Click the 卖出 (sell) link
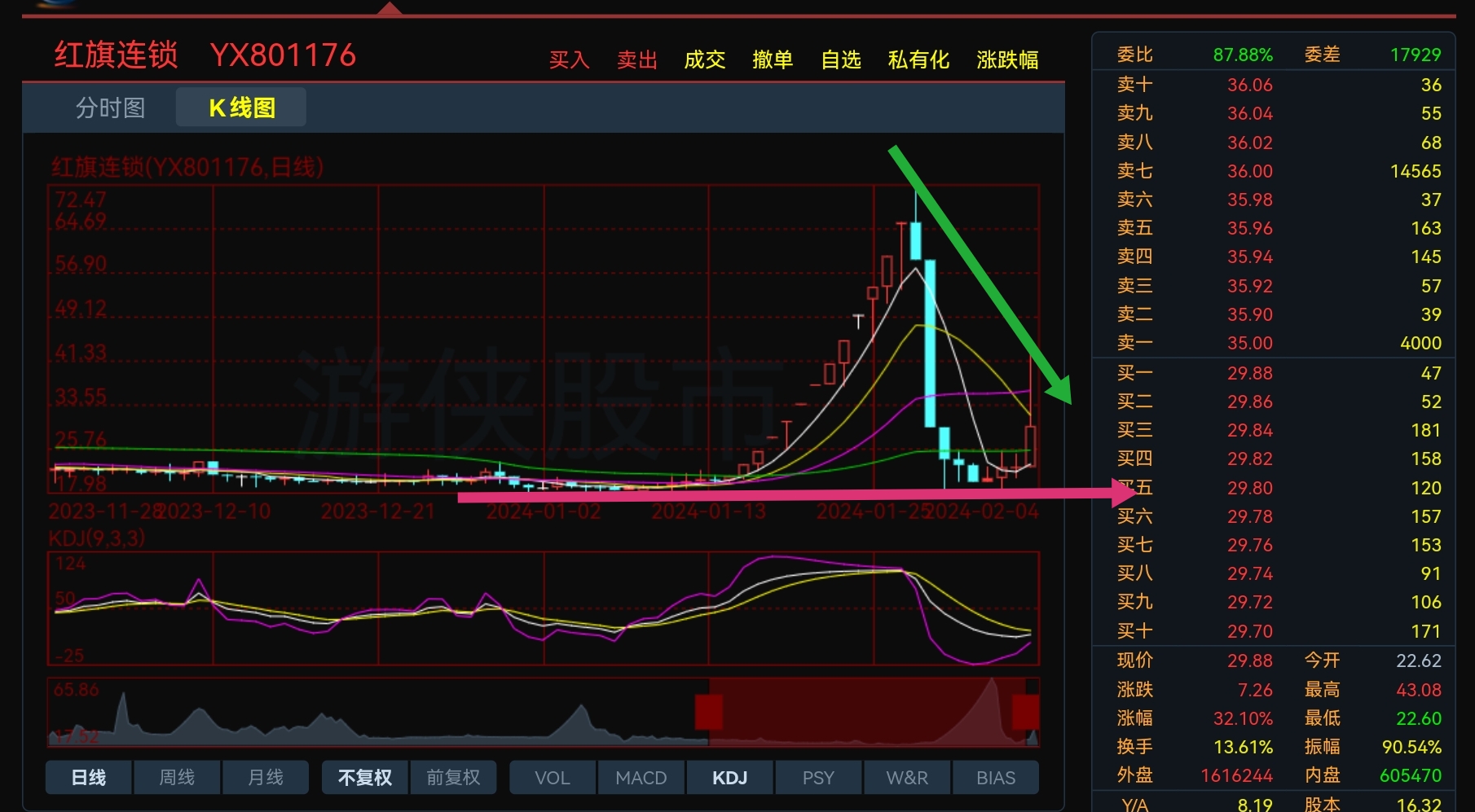The height and width of the screenshot is (812, 1475). pos(637,59)
